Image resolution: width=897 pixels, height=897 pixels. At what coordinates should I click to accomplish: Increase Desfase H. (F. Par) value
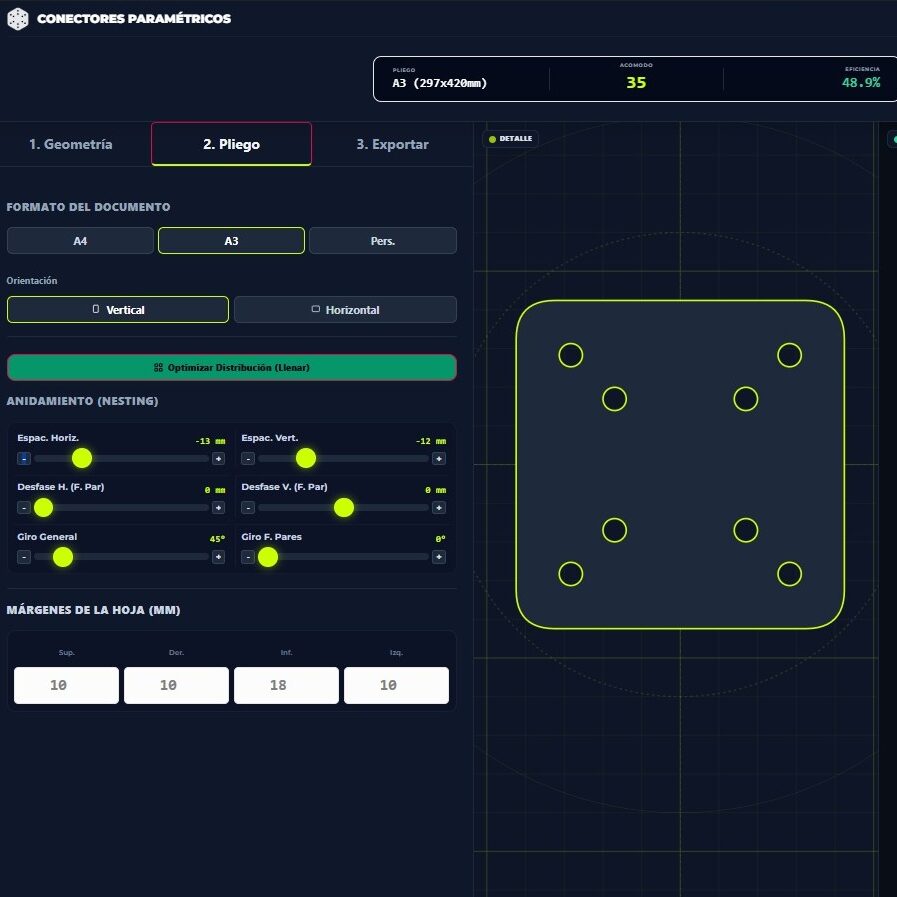pyautogui.click(x=219, y=507)
